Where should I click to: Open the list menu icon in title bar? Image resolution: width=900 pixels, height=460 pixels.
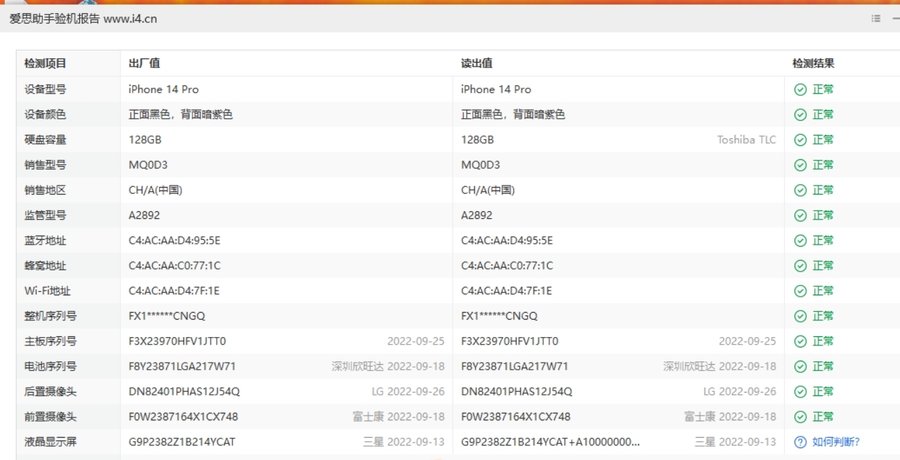[875, 18]
